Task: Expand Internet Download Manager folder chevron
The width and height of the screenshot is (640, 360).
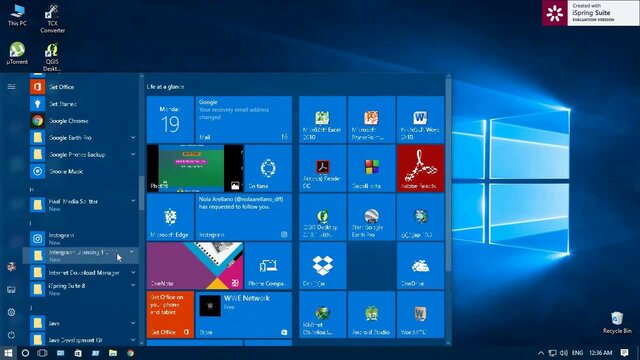Action: point(133,272)
